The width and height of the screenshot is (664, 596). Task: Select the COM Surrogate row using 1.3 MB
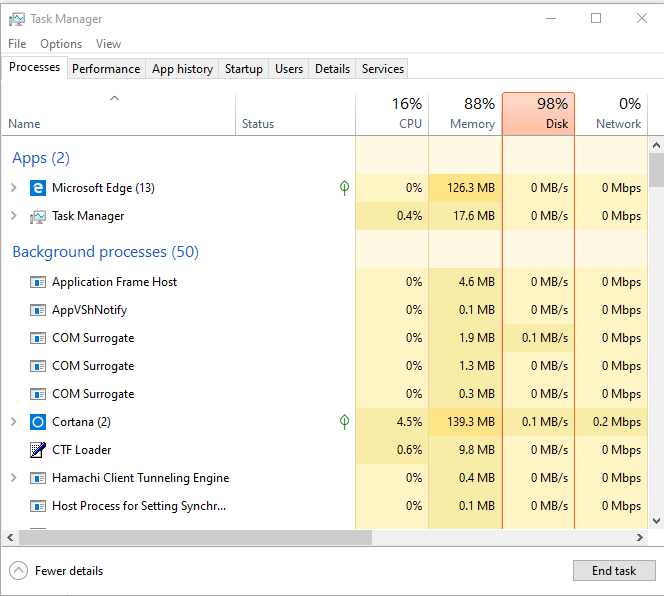pos(325,366)
